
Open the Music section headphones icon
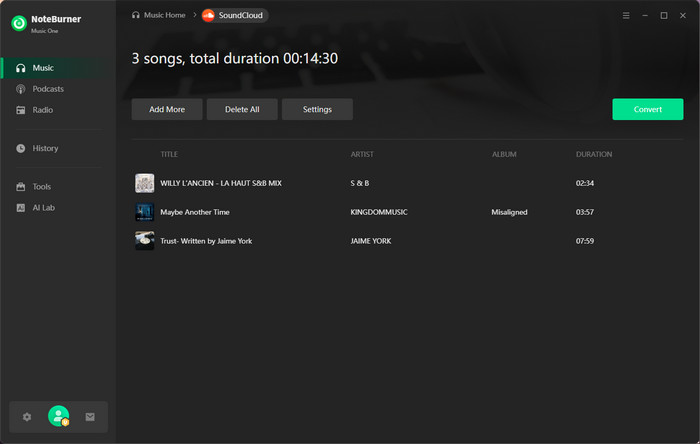(21, 68)
